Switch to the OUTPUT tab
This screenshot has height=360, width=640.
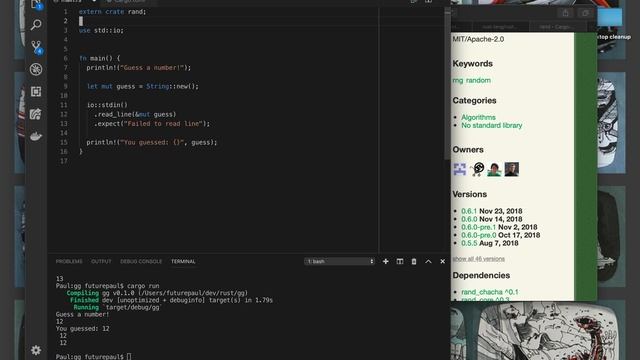101,261
